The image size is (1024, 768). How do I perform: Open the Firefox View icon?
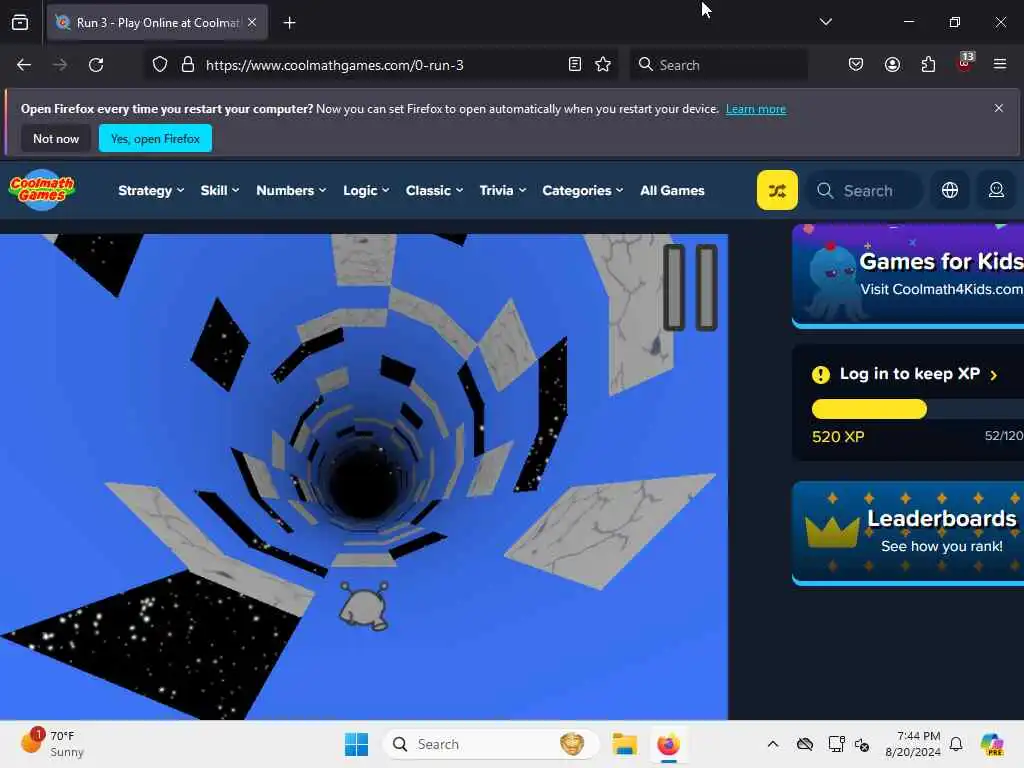(20, 23)
